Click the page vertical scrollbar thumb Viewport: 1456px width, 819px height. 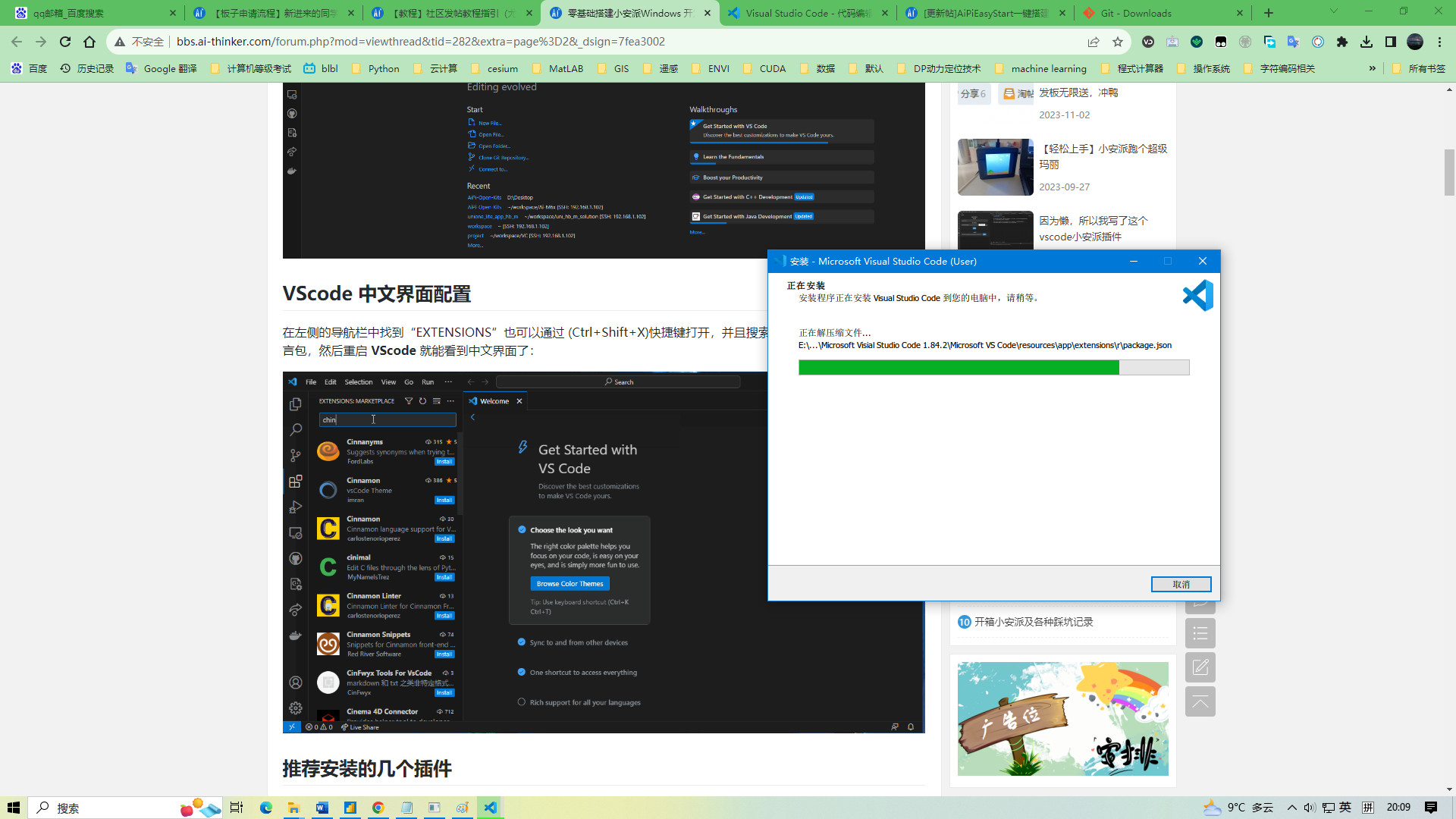tap(1449, 172)
